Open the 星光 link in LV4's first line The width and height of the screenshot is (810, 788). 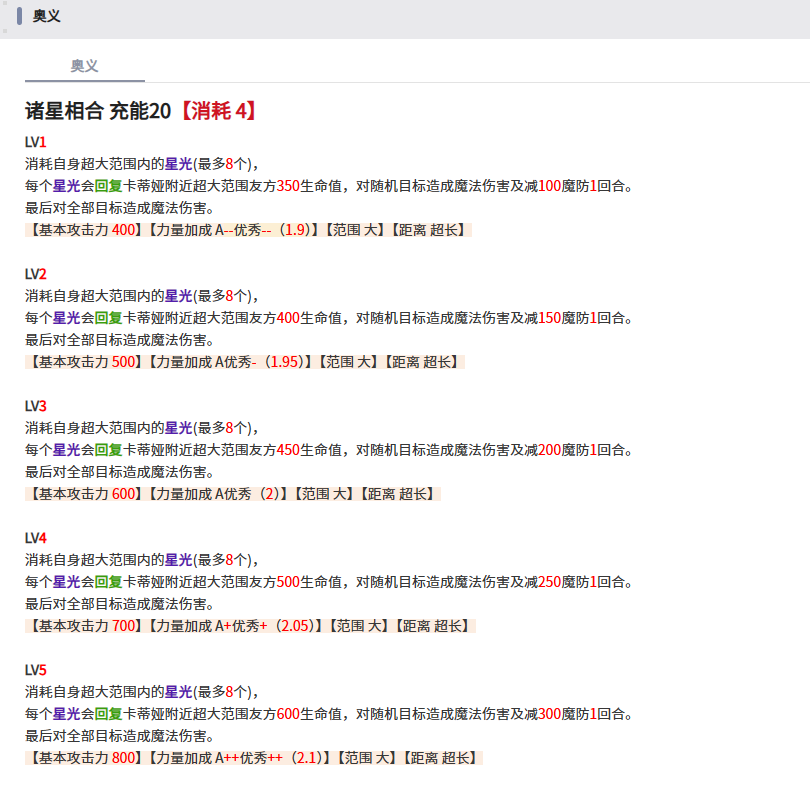178,560
